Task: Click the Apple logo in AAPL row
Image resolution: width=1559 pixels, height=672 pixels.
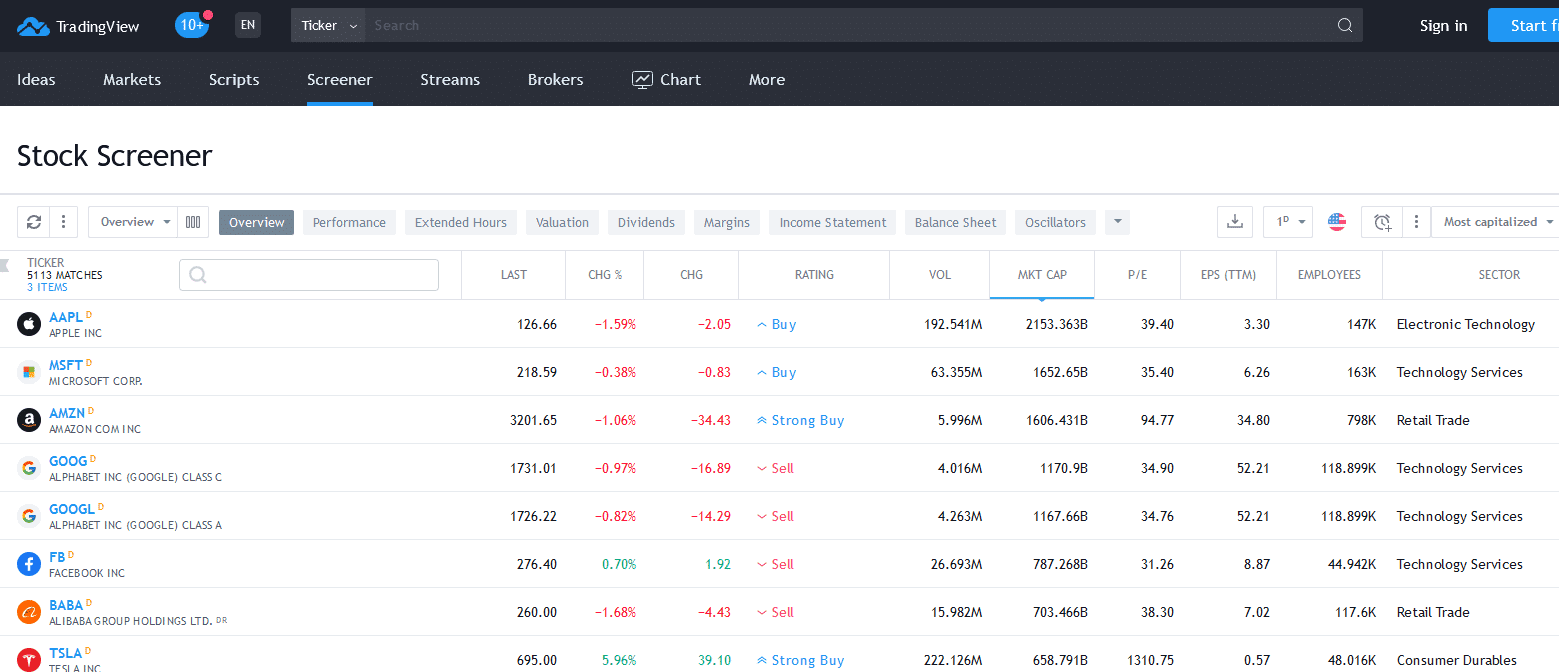Action: 29,324
